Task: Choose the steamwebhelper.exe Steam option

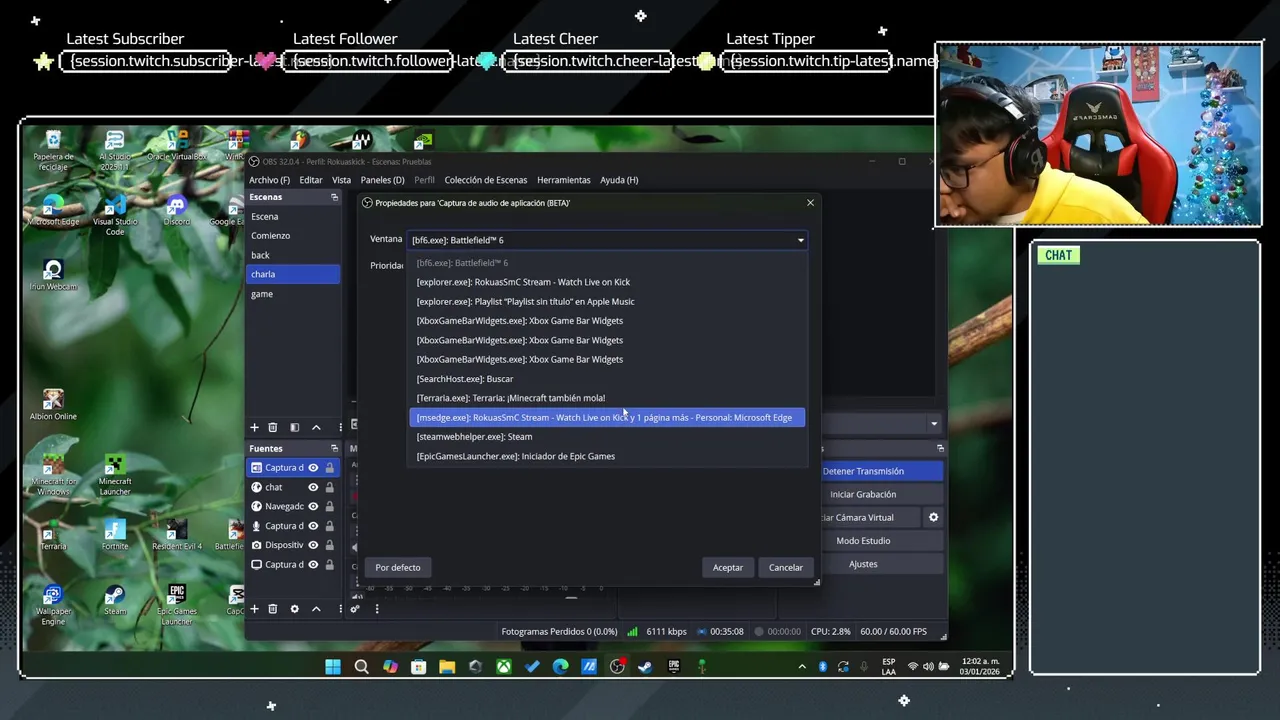Action: click(607, 436)
